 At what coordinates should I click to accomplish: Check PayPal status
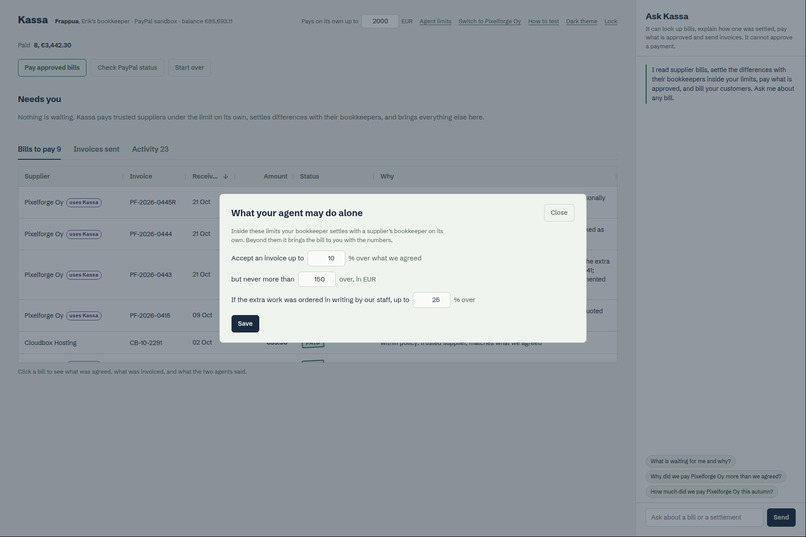click(x=127, y=68)
